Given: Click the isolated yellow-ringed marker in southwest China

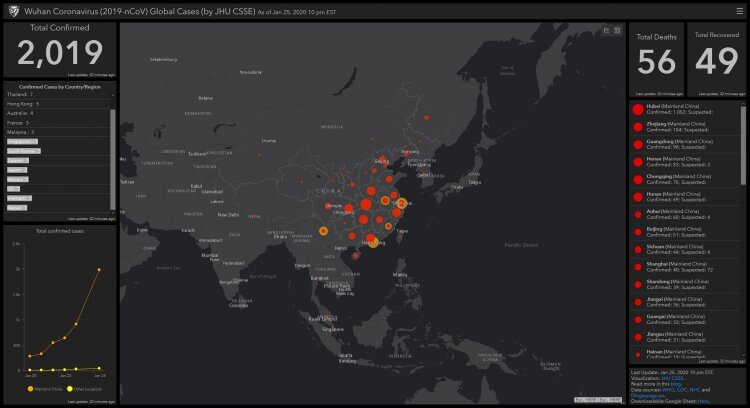Looking at the screenshot, I should [323, 231].
